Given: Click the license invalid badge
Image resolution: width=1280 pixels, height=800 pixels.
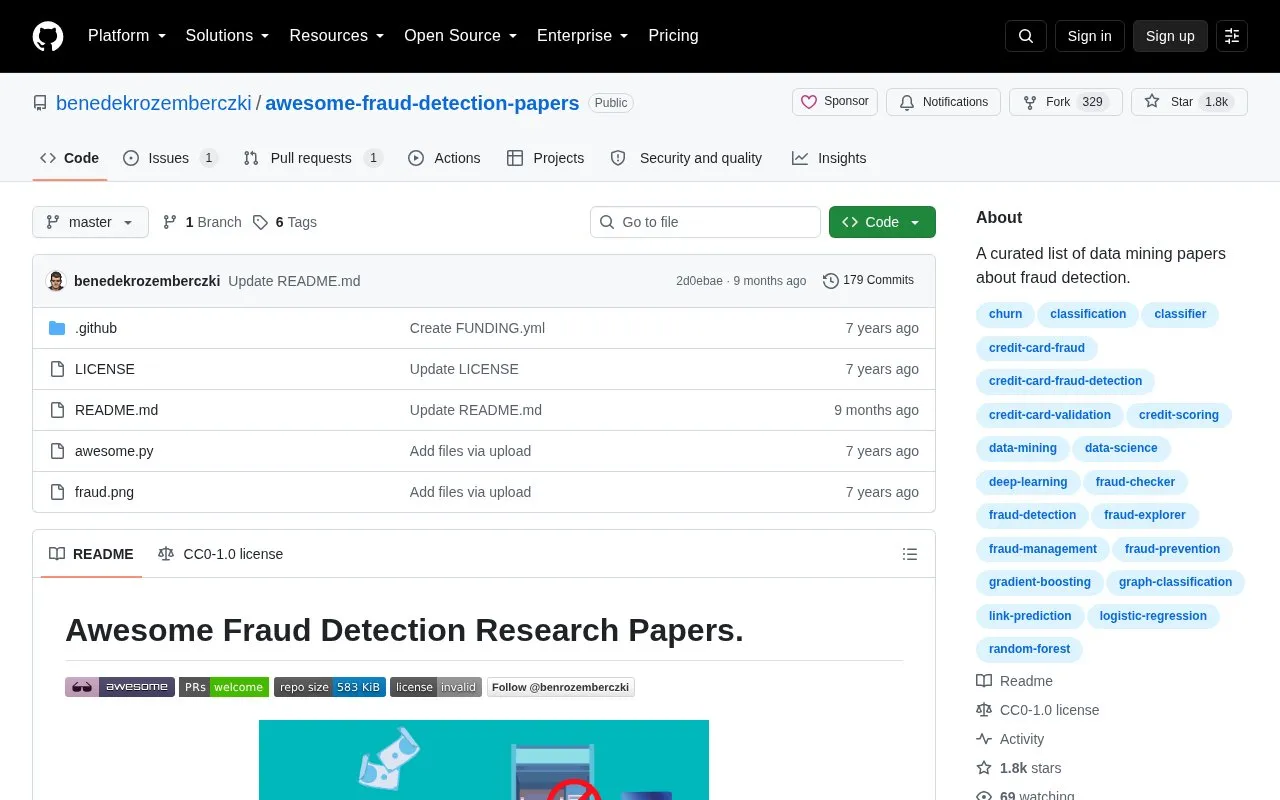Looking at the screenshot, I should pyautogui.click(x=436, y=687).
